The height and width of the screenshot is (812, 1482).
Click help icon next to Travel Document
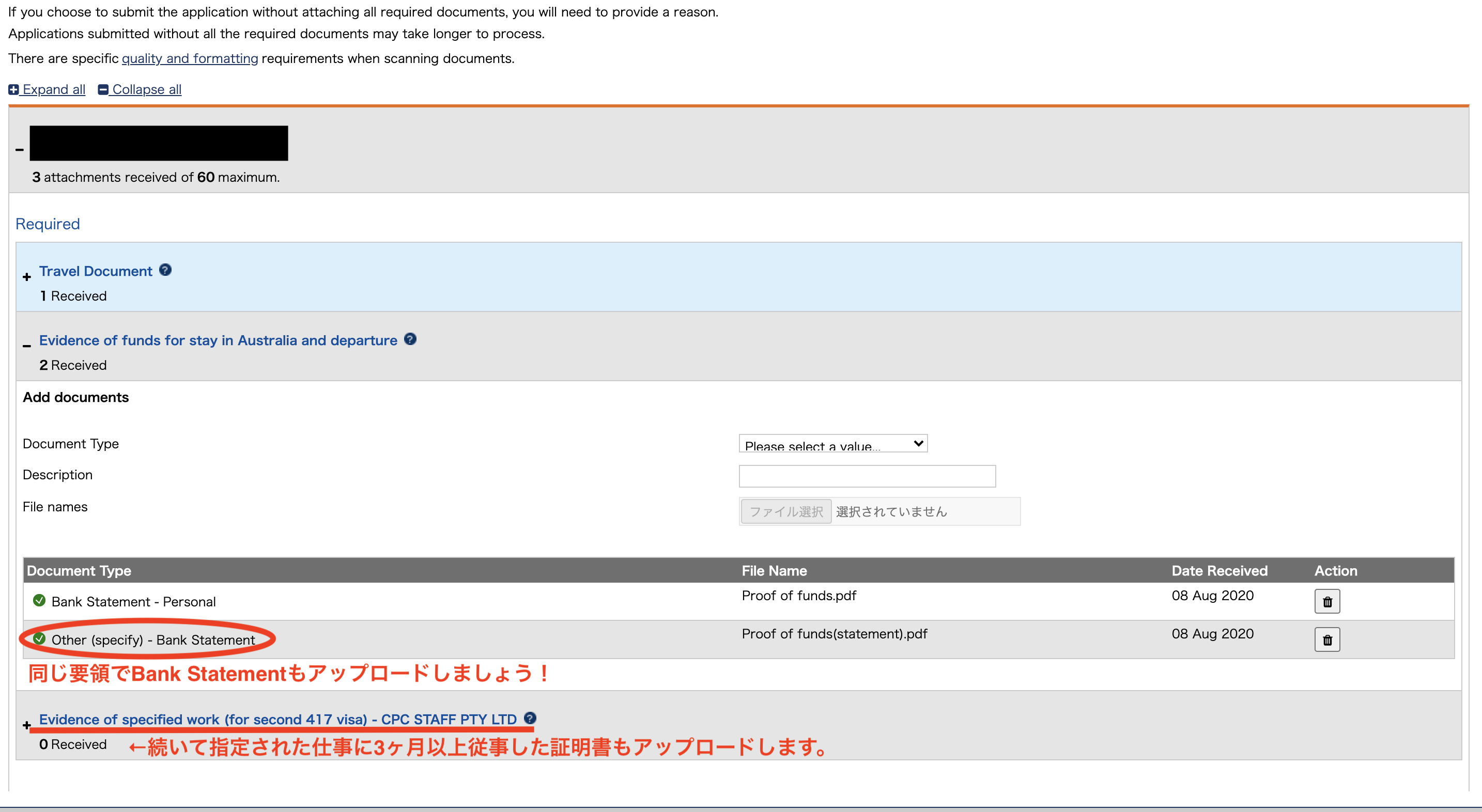[x=165, y=270]
